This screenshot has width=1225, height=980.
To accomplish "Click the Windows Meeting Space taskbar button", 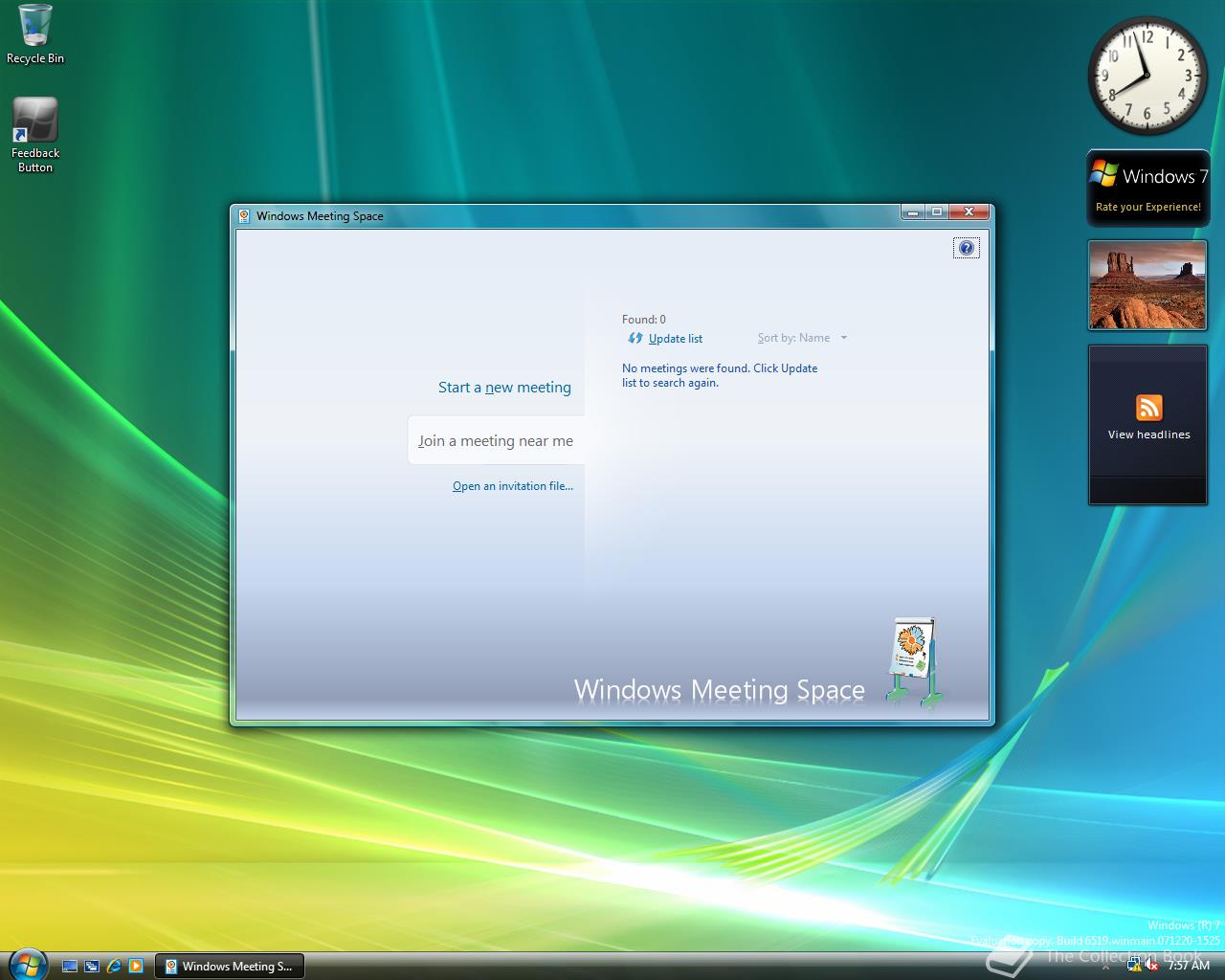I will click(x=230, y=967).
